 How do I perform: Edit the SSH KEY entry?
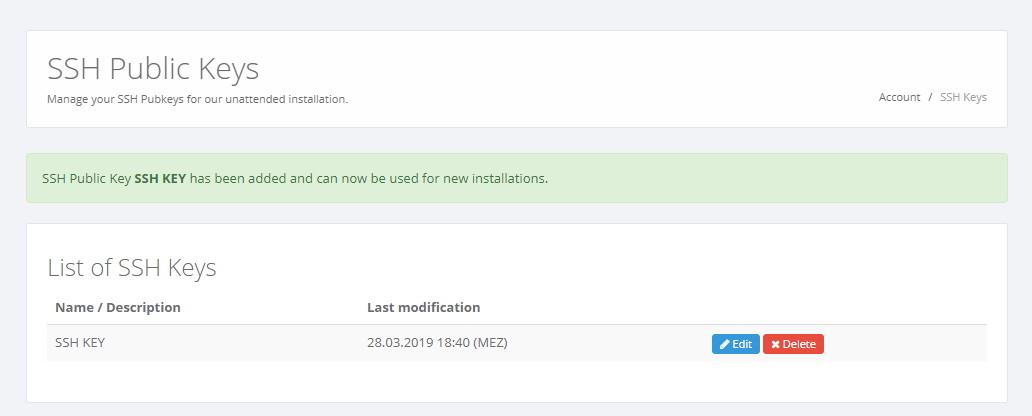(x=736, y=344)
